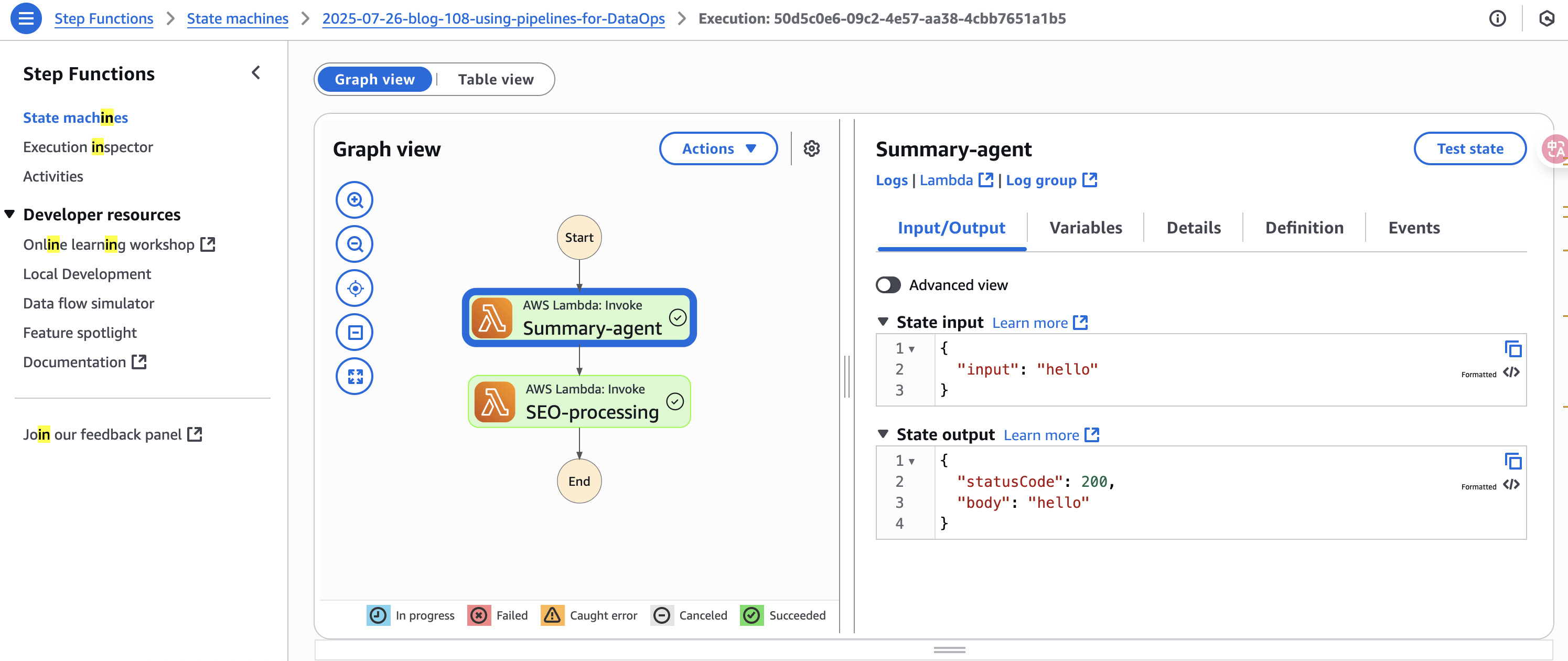Open Feature spotlight

(x=80, y=333)
